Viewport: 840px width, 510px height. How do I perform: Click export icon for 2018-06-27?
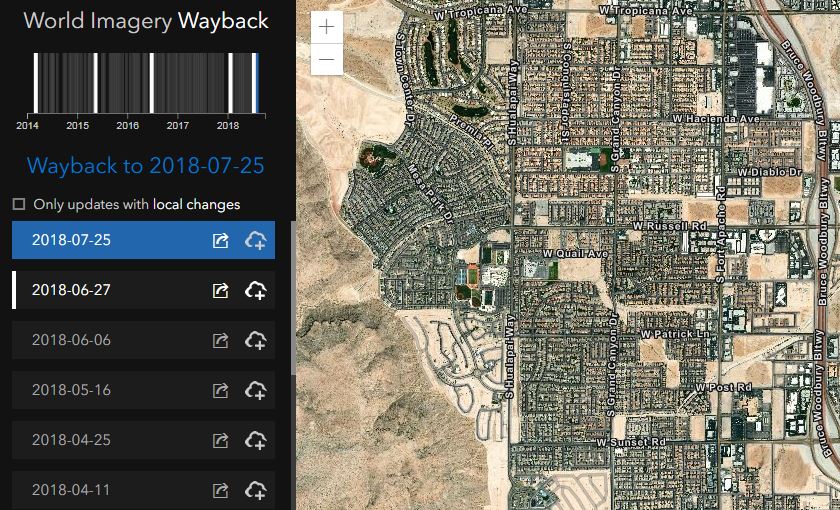221,291
